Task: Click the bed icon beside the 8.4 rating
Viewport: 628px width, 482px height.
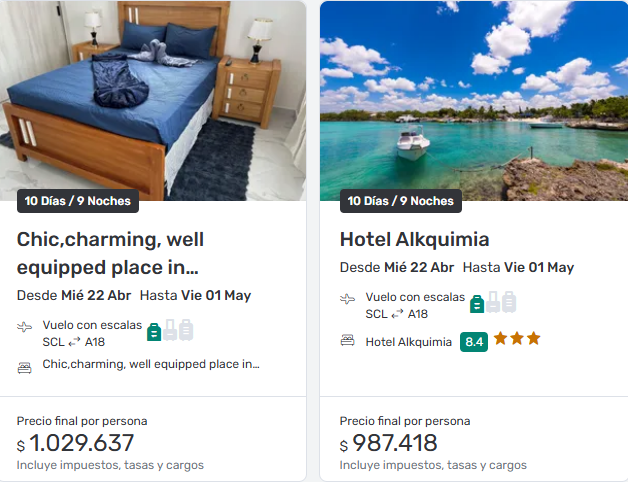Action: click(x=348, y=341)
